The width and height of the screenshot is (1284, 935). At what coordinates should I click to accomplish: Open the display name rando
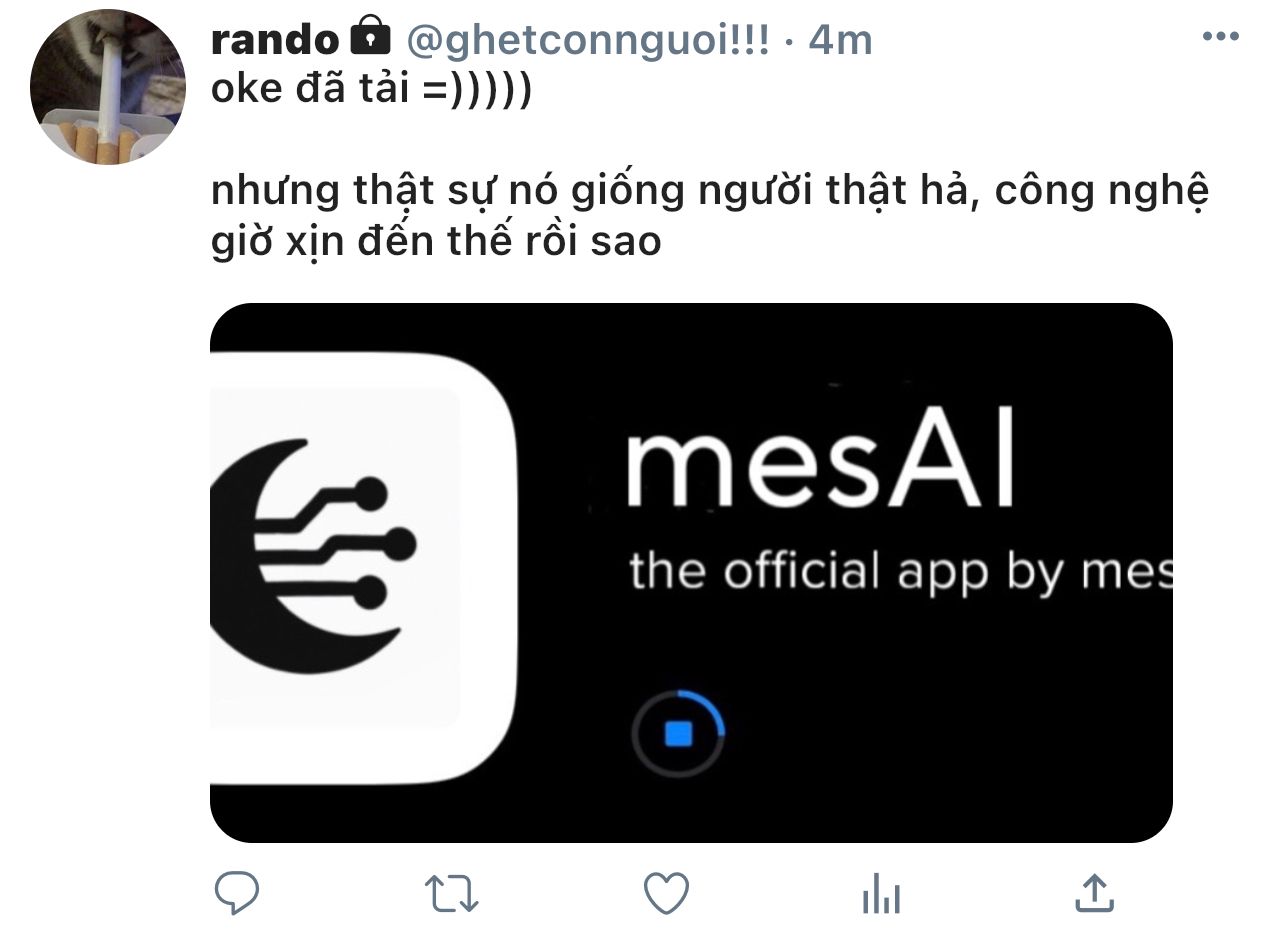pyautogui.click(x=276, y=39)
